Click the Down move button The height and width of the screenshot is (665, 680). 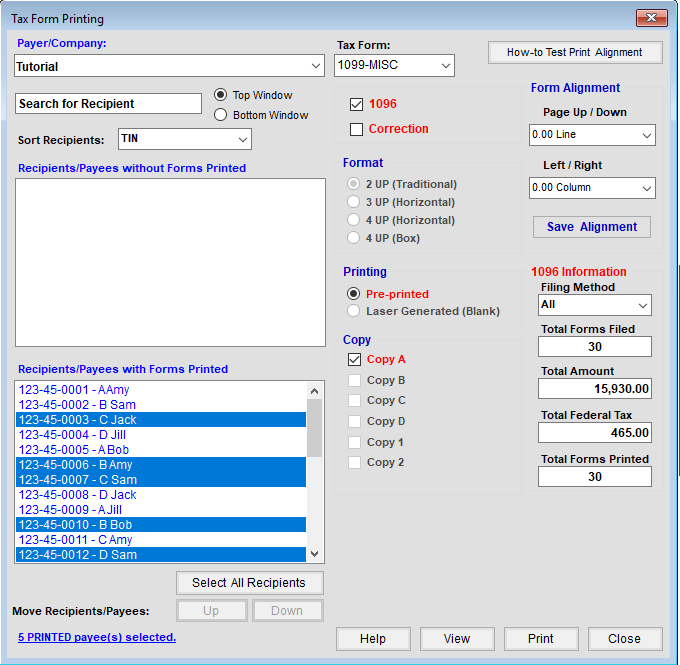288,610
